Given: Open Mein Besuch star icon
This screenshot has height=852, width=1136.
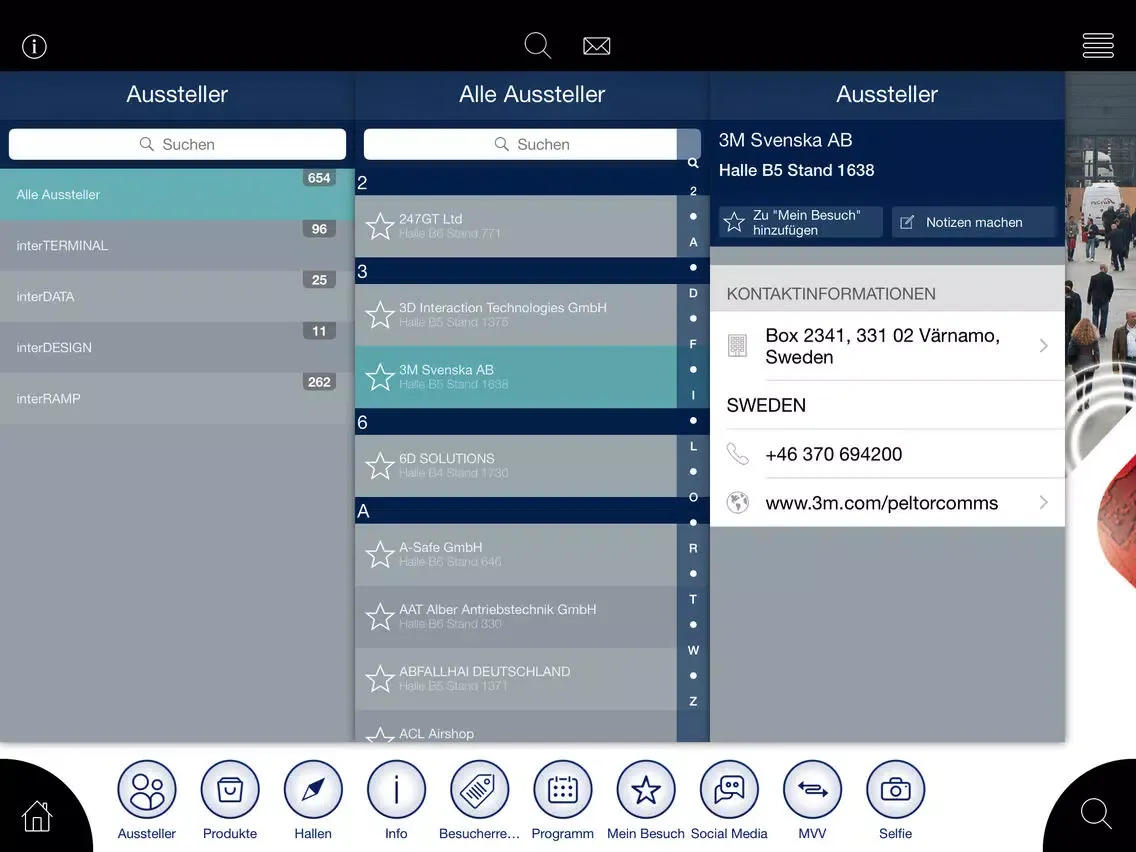Looking at the screenshot, I should click(646, 790).
